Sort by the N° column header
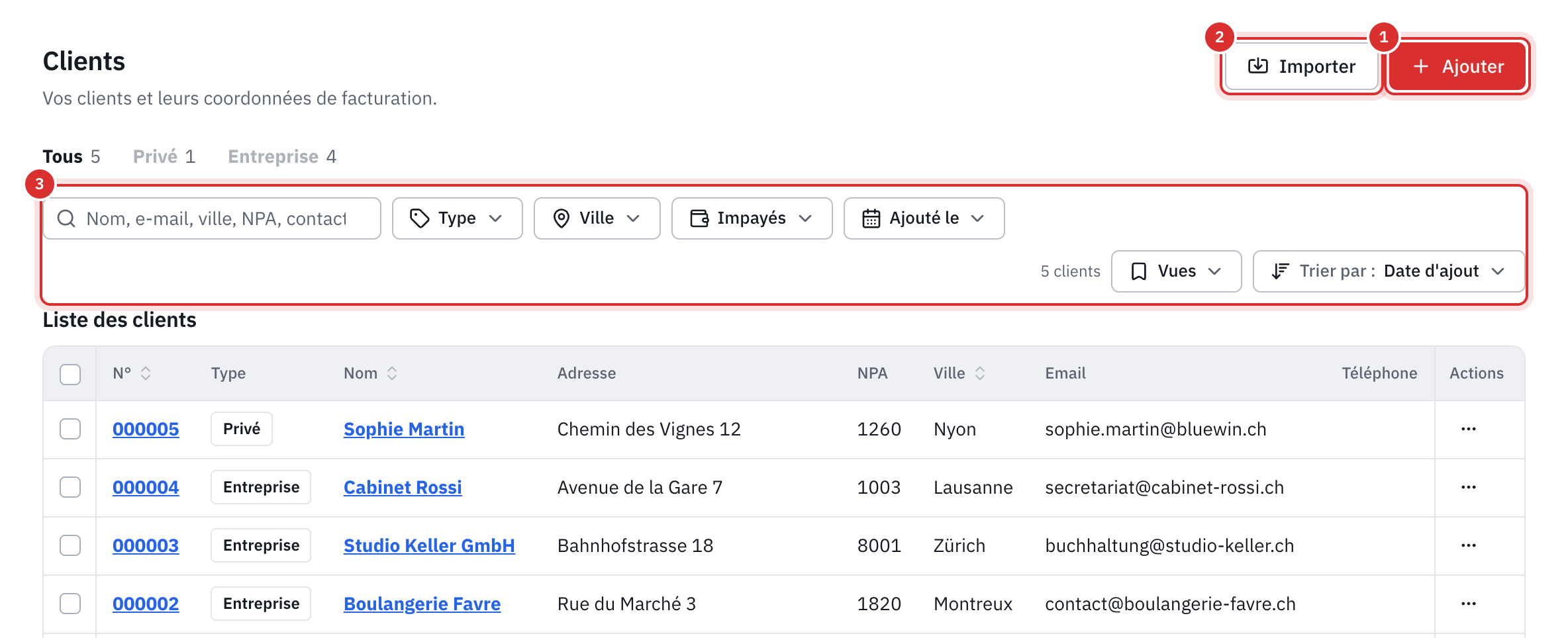 point(132,373)
